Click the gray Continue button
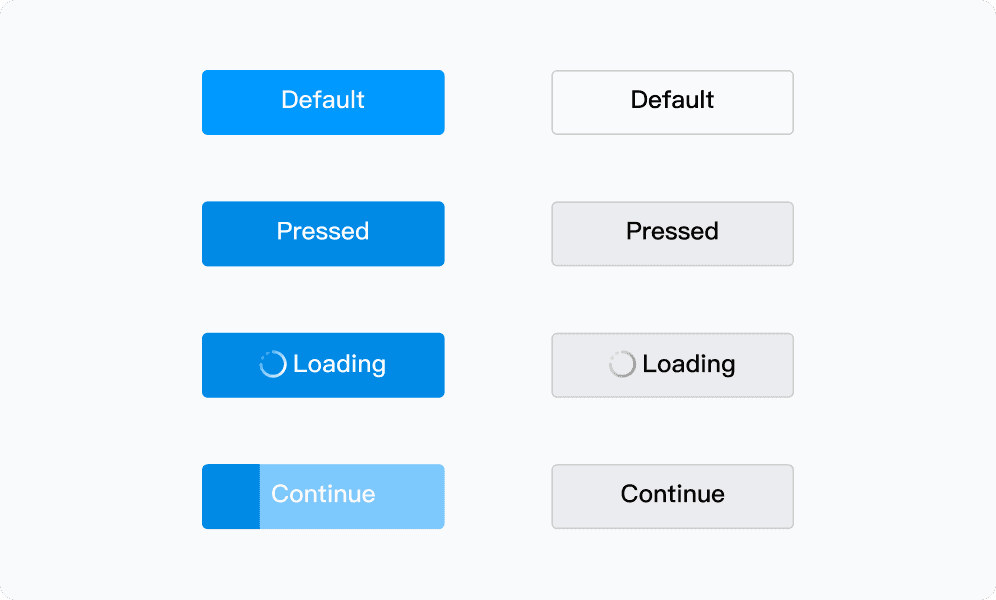Viewport: 996px width, 600px height. [x=673, y=497]
